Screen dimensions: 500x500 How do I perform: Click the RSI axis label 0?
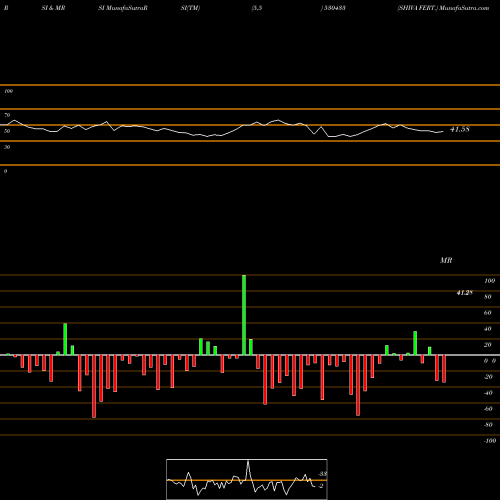(5, 171)
